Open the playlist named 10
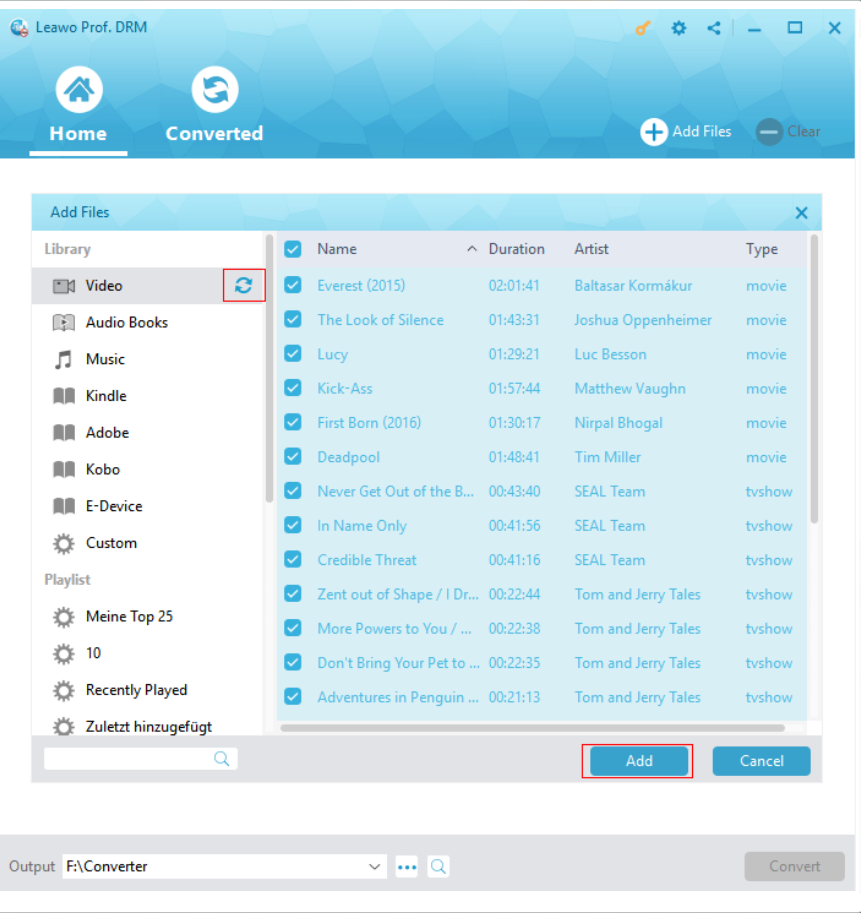The height and width of the screenshot is (913, 861). [x=148, y=653]
